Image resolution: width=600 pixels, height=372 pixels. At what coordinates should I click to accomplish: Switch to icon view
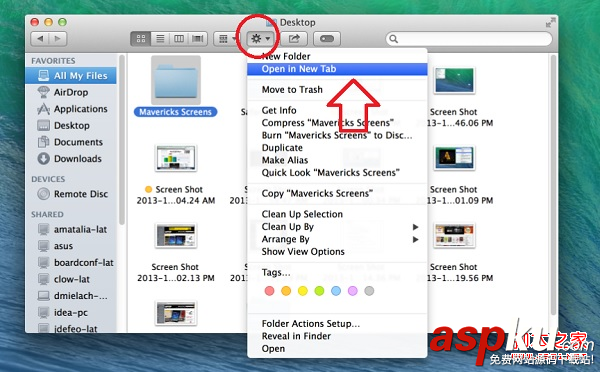click(x=141, y=39)
